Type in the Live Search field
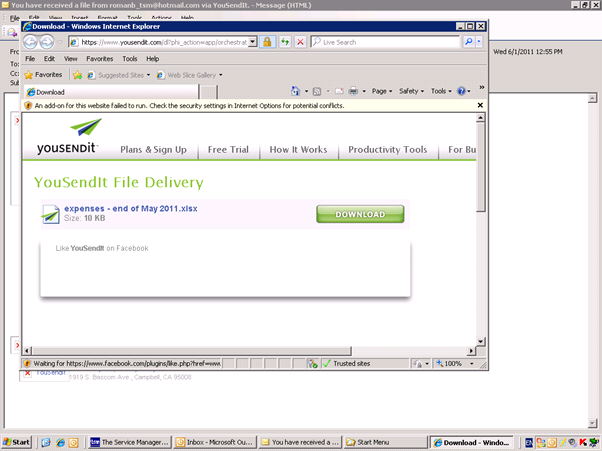The width and height of the screenshot is (602, 451). click(385, 42)
